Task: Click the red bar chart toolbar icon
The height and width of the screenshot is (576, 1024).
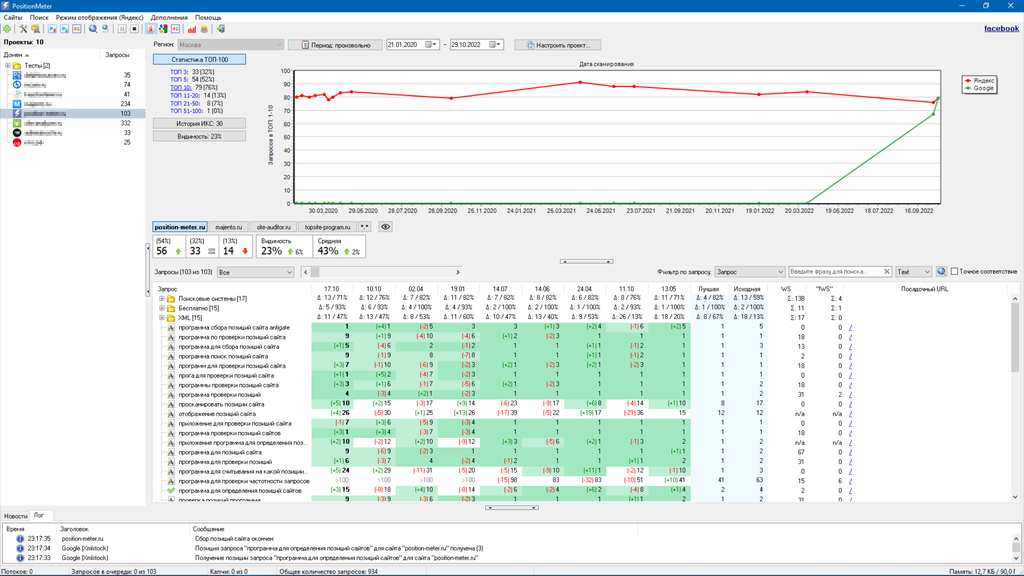Action: [x=192, y=29]
